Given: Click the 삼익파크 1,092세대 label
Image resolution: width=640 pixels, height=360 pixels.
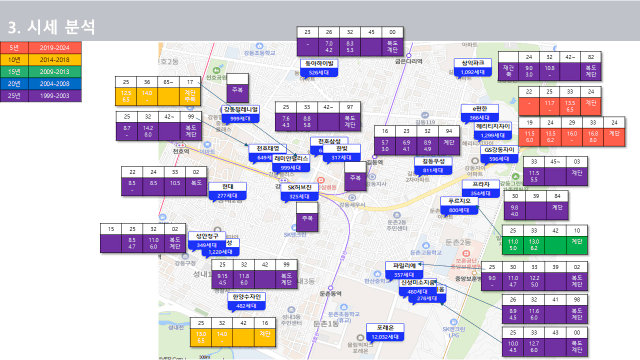Looking at the screenshot, I should click(473, 68).
